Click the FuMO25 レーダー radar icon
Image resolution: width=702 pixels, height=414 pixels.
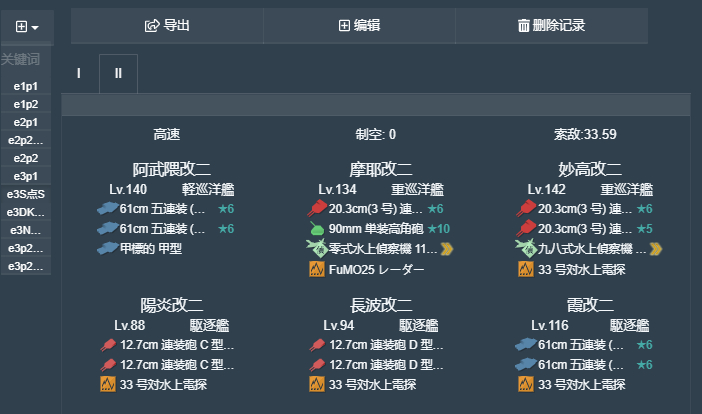[x=316, y=269]
